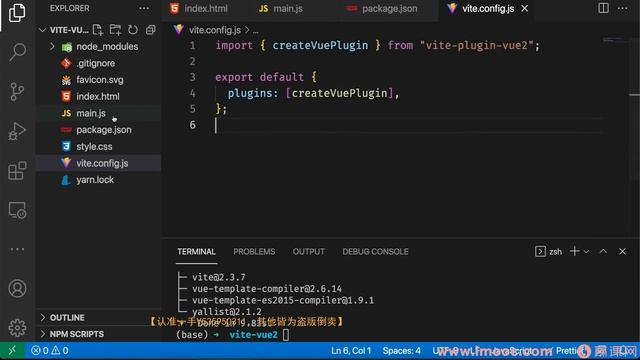Create a new terminal with the plus icon
The width and height of the screenshot is (640, 360).
coord(574,251)
